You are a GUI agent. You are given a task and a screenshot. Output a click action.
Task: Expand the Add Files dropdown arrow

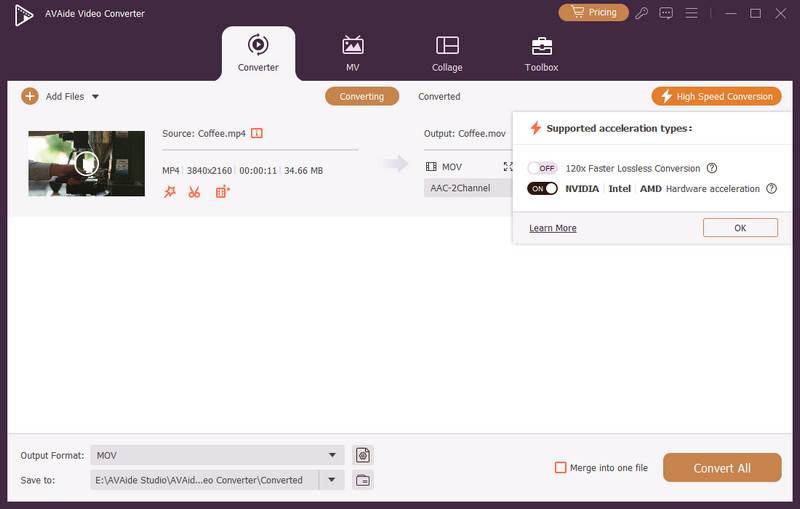[96, 97]
